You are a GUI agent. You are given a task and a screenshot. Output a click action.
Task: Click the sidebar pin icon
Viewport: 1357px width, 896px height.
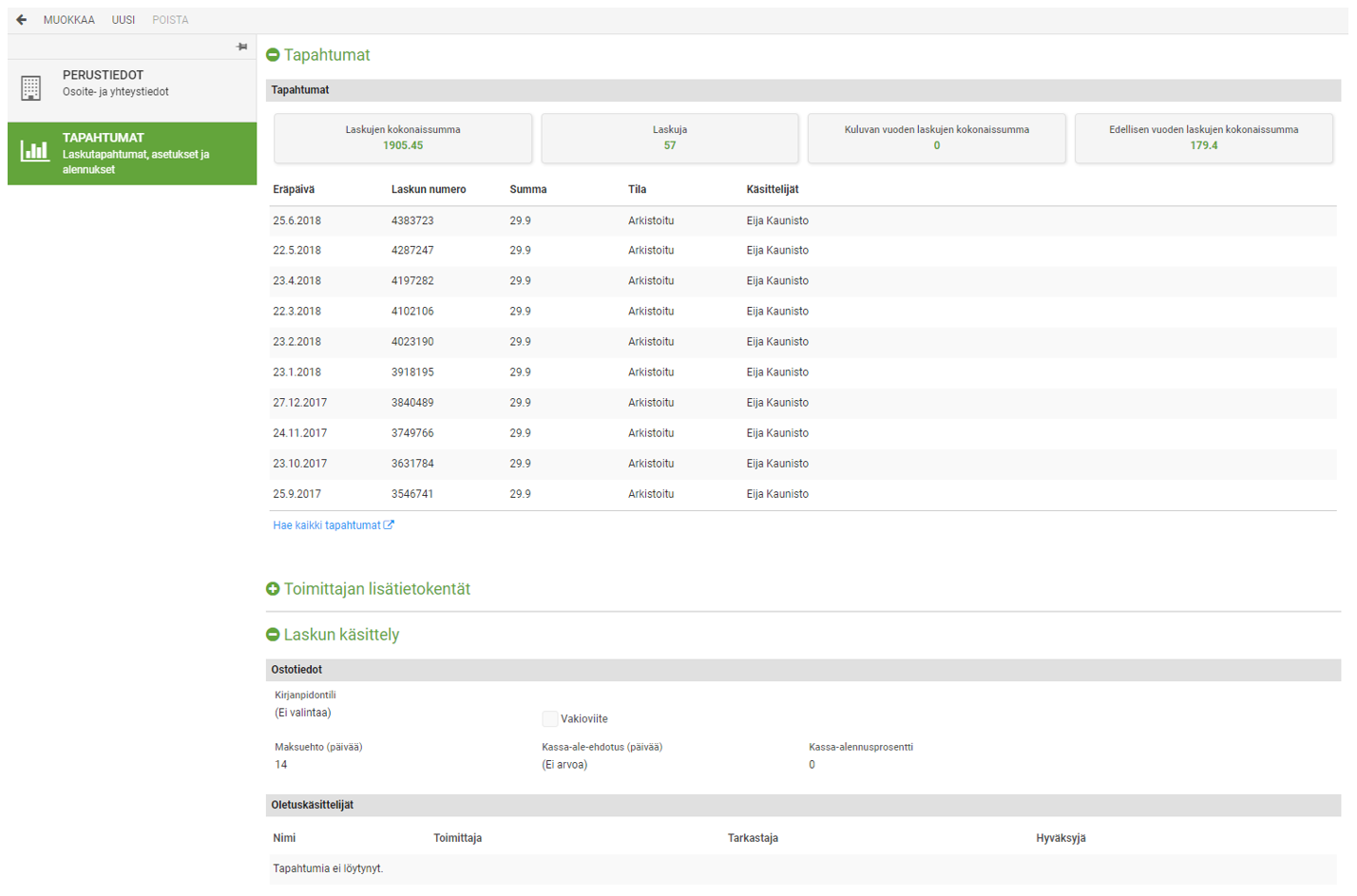click(x=242, y=47)
